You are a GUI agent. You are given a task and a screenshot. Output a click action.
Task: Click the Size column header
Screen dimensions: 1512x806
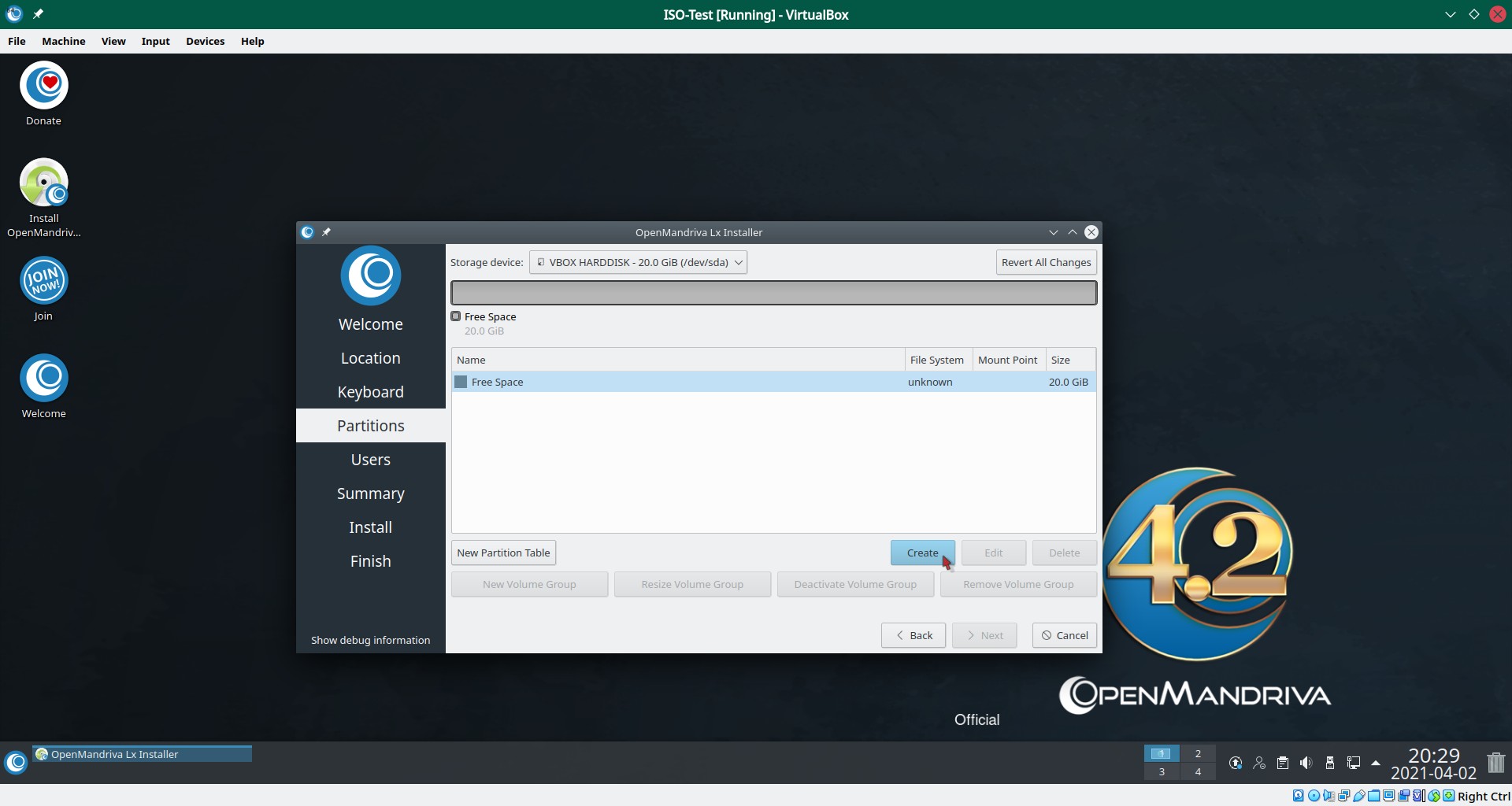pos(1071,360)
